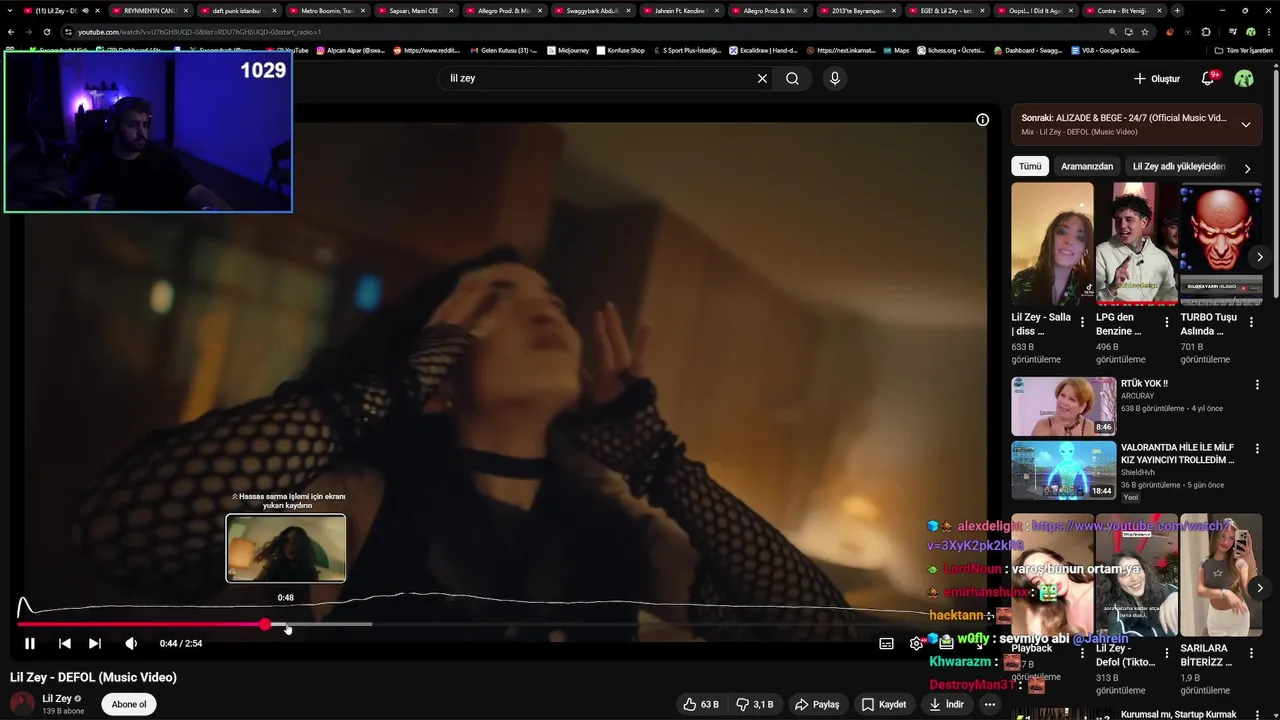1280x720 pixels.
Task: Subscribe with the Abone ol button
Action: point(129,704)
